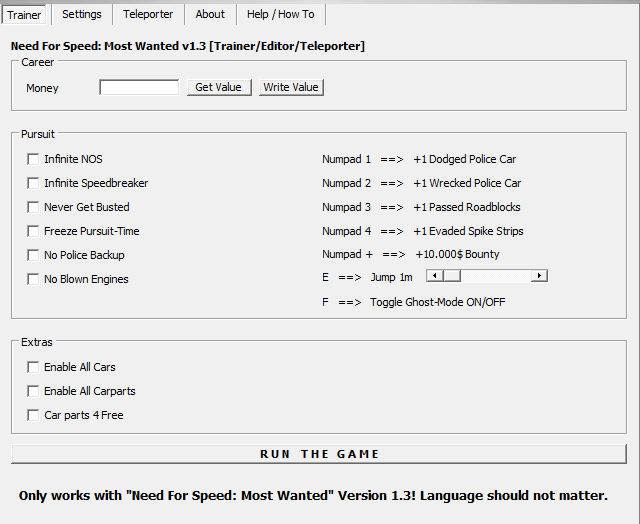Click the '+1 Evaded Spike Strips' text
Viewport: 640px width, 524px height.
(468, 231)
